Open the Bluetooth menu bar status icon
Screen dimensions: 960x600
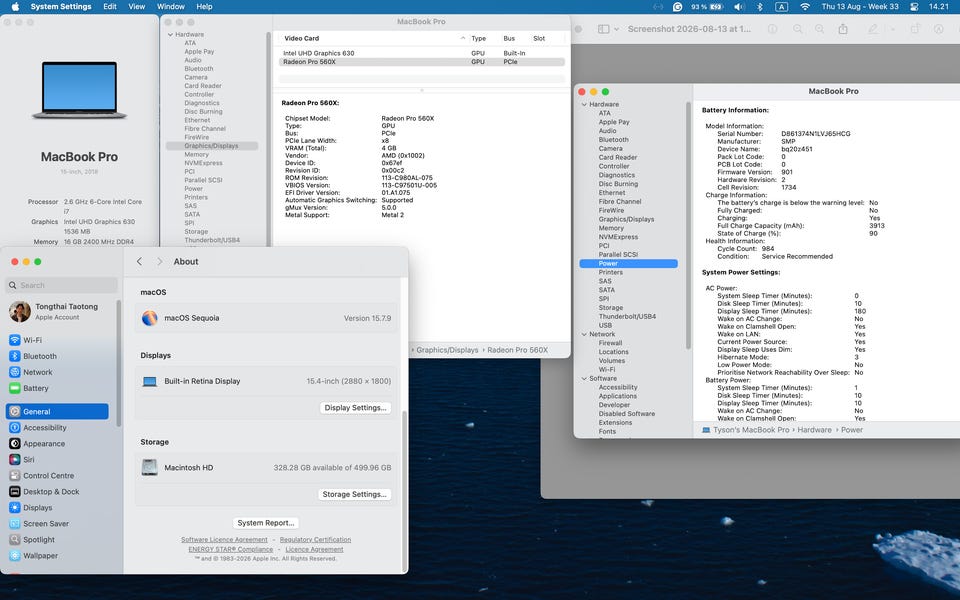760,7
